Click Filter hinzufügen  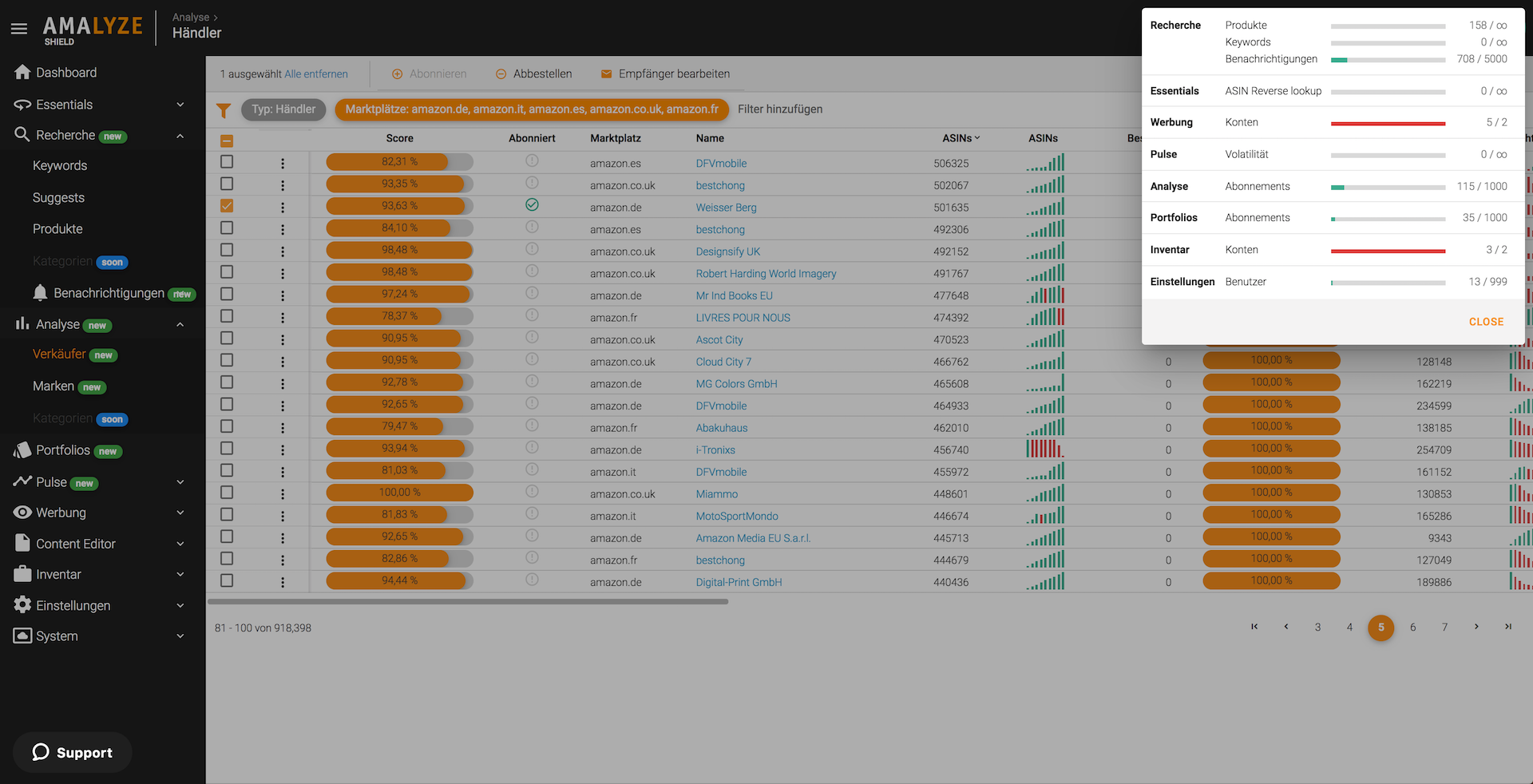coord(779,109)
